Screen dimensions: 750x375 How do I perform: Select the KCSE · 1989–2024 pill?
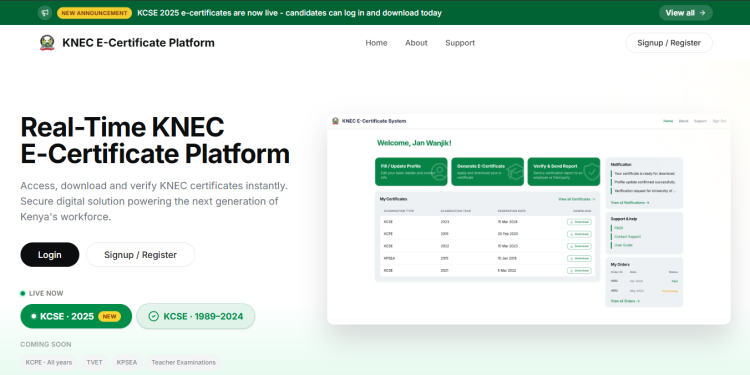(x=196, y=316)
